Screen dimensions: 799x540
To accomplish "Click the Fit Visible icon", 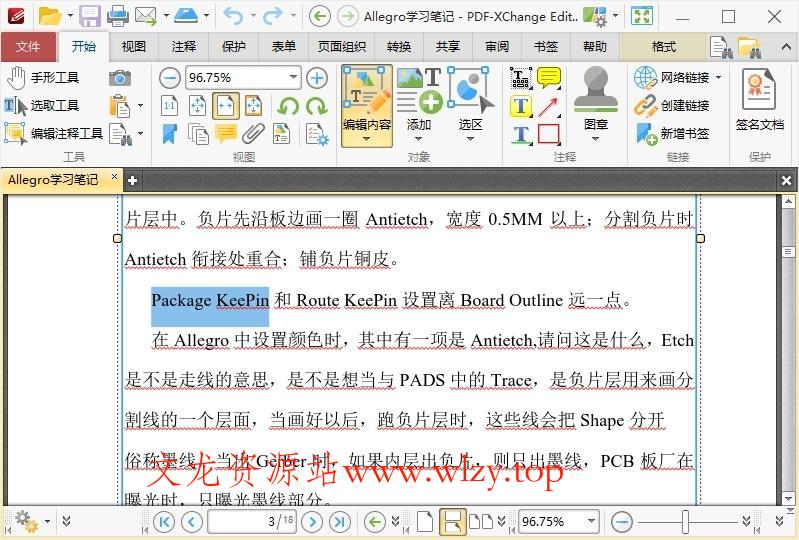I will [253, 106].
